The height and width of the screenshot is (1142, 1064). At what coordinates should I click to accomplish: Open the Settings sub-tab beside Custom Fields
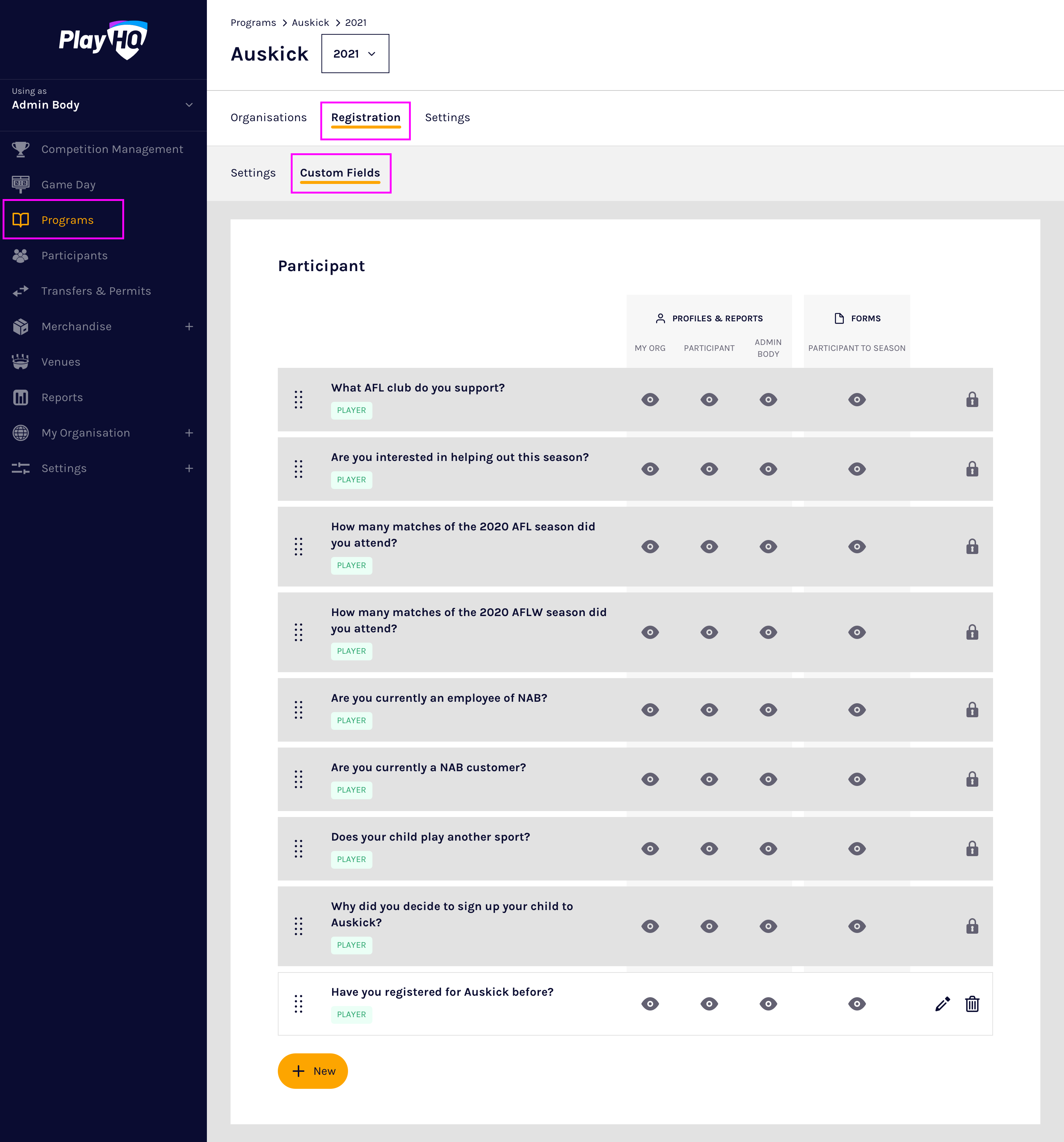253,173
